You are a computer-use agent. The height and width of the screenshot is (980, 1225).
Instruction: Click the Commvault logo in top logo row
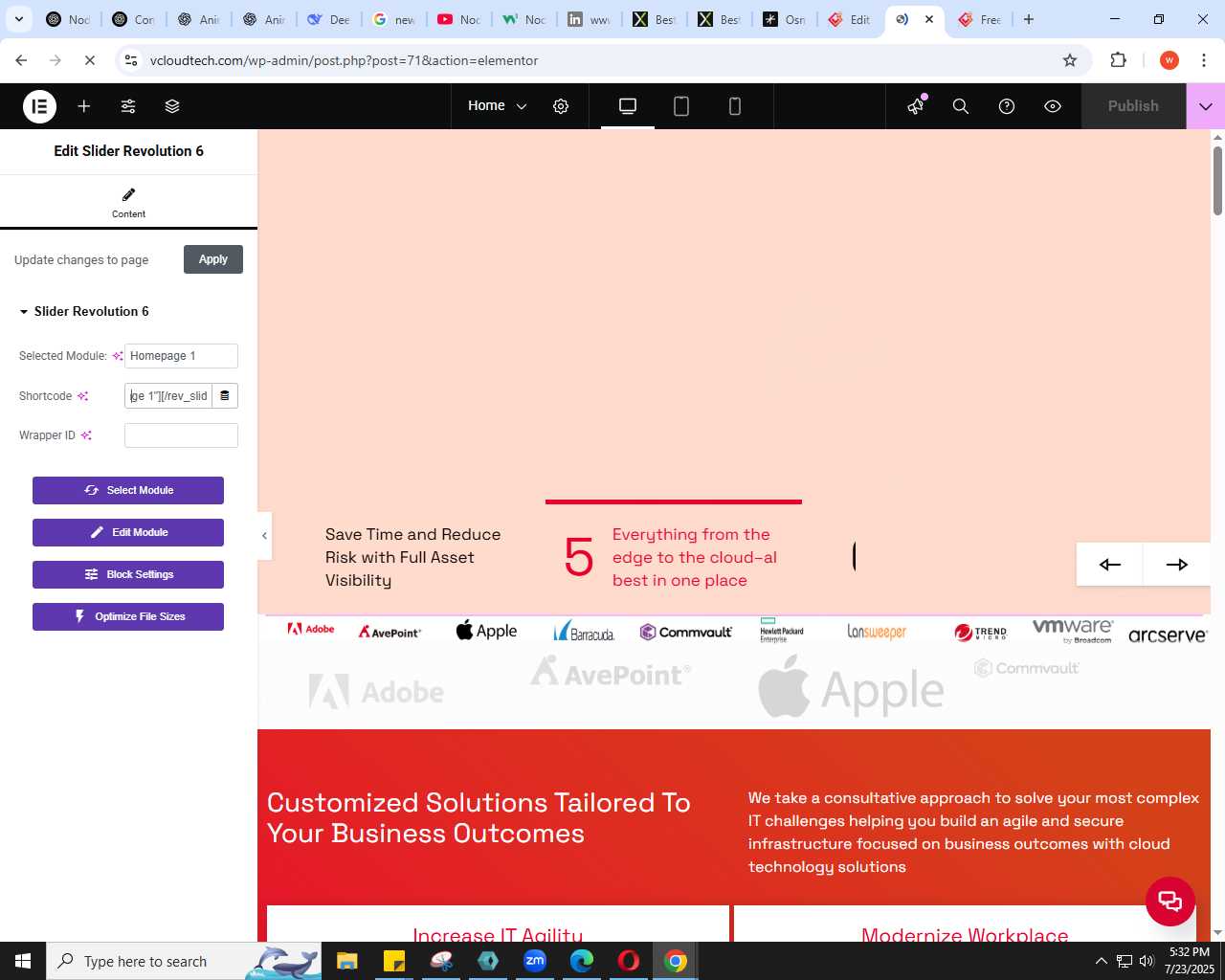pos(685,632)
